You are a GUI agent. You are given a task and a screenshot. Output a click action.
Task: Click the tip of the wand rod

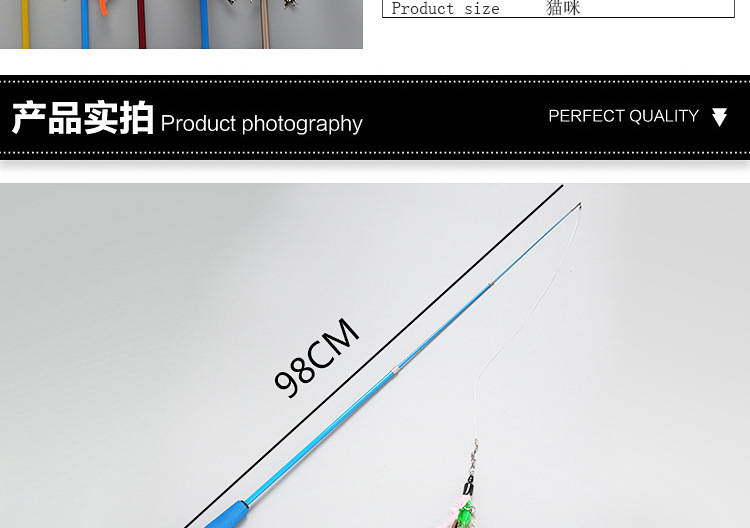pos(579,206)
